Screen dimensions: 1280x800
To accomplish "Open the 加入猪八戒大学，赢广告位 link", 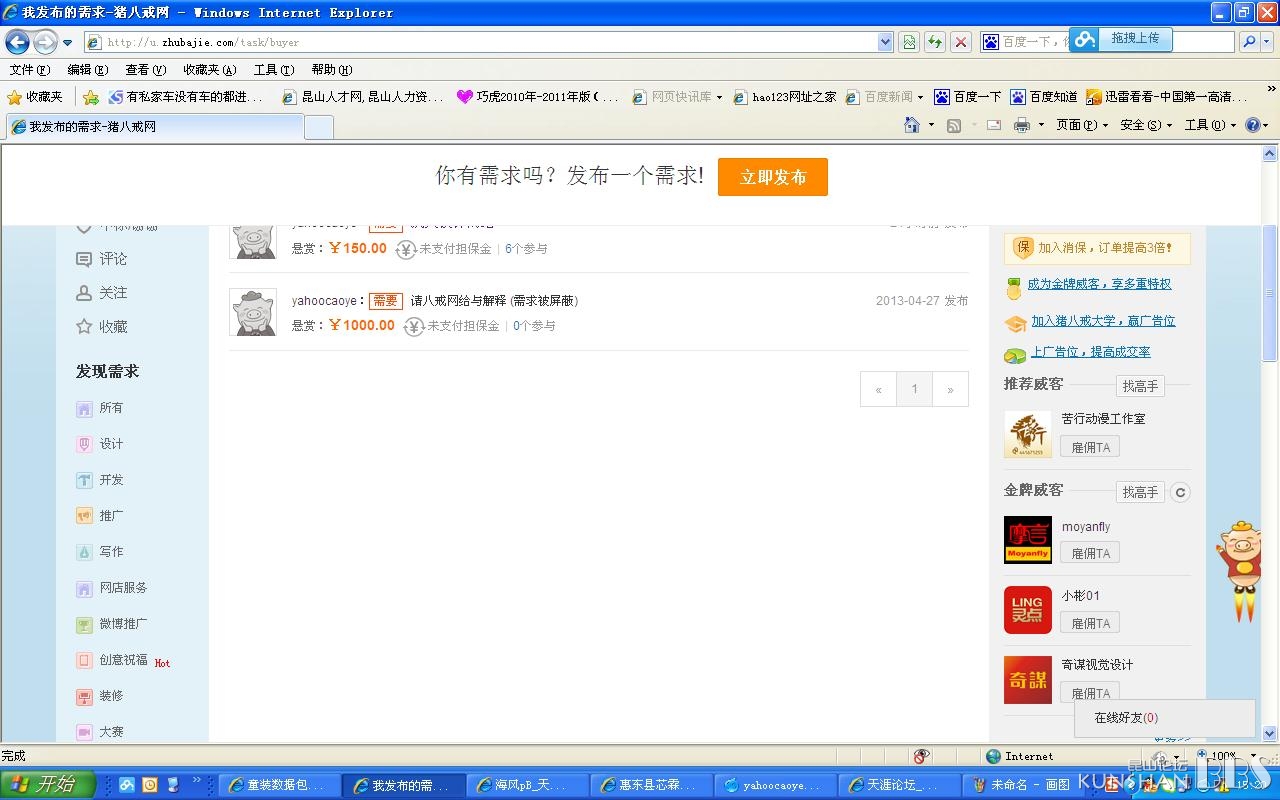I will point(1103,321).
